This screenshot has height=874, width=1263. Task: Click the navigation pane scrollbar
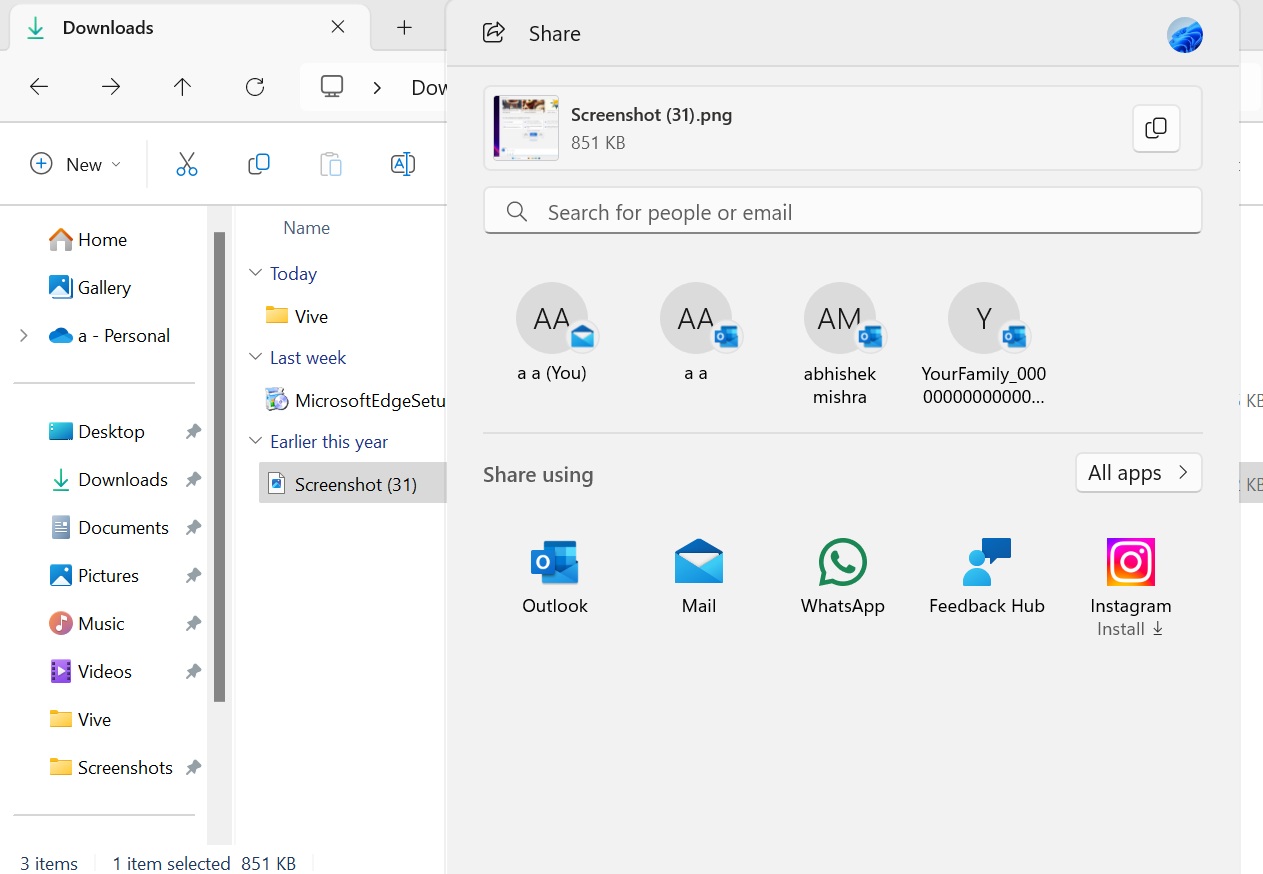coord(219,467)
